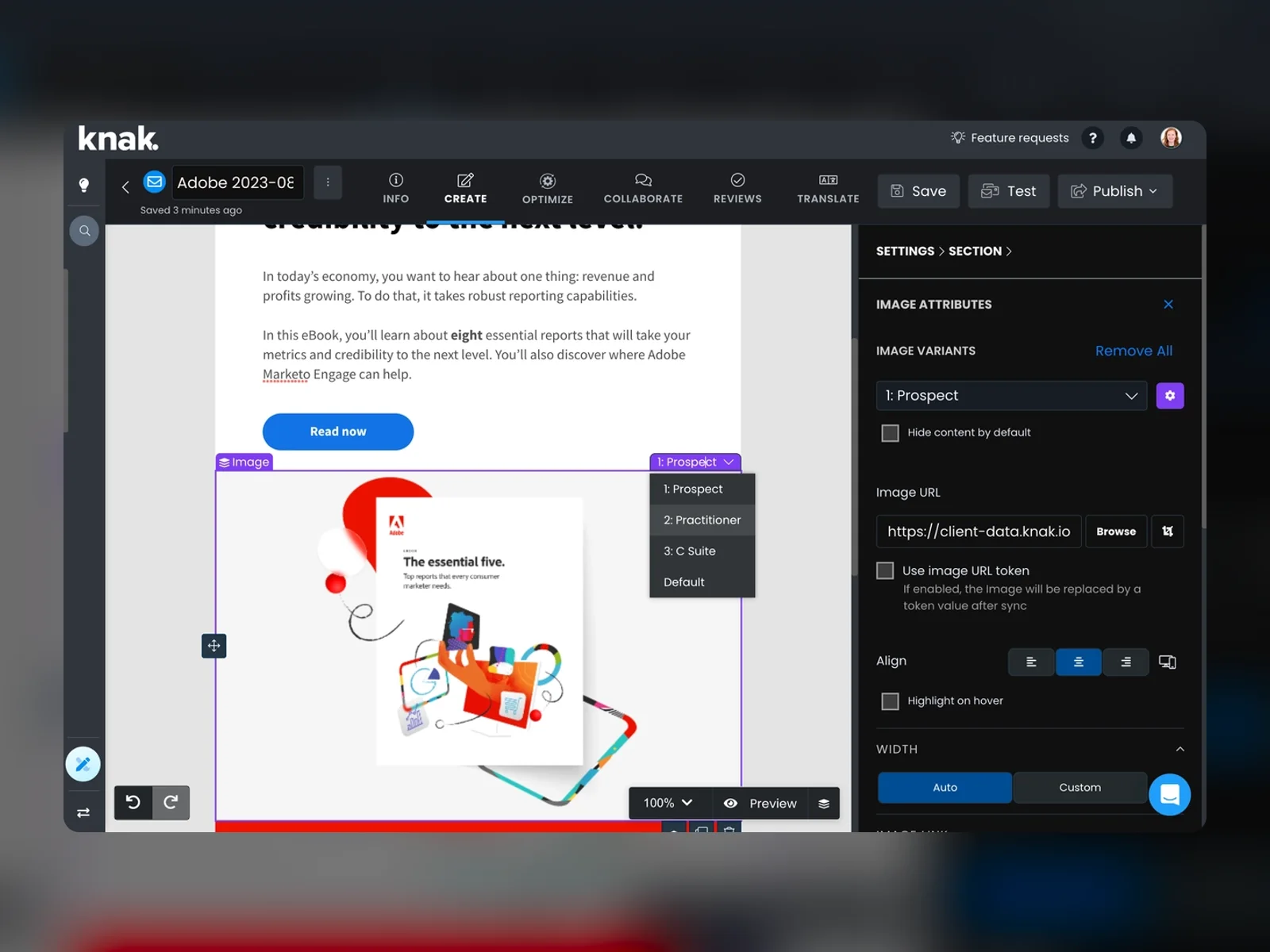Click the responsive device icon next to Align
This screenshot has height=952, width=1270.
click(1168, 662)
